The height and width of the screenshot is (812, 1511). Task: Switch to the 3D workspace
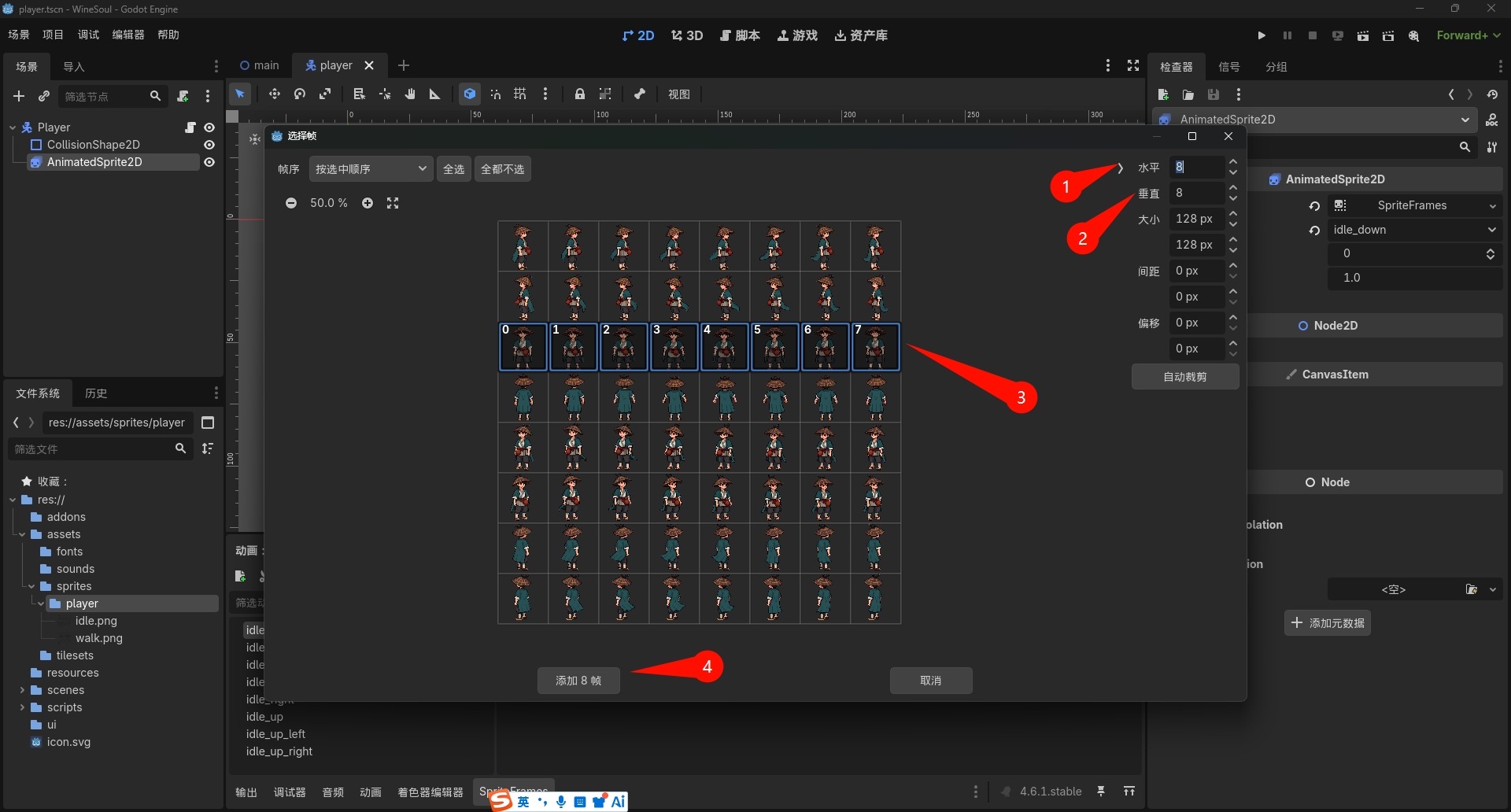coord(687,35)
